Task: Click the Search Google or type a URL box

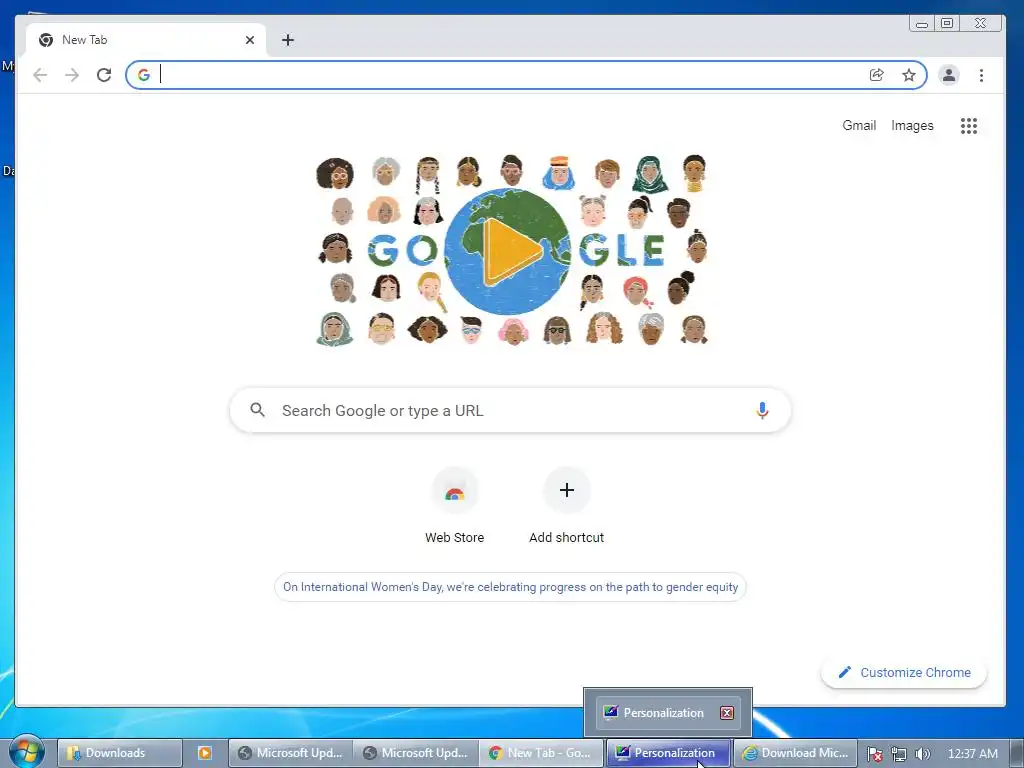Action: pos(510,410)
